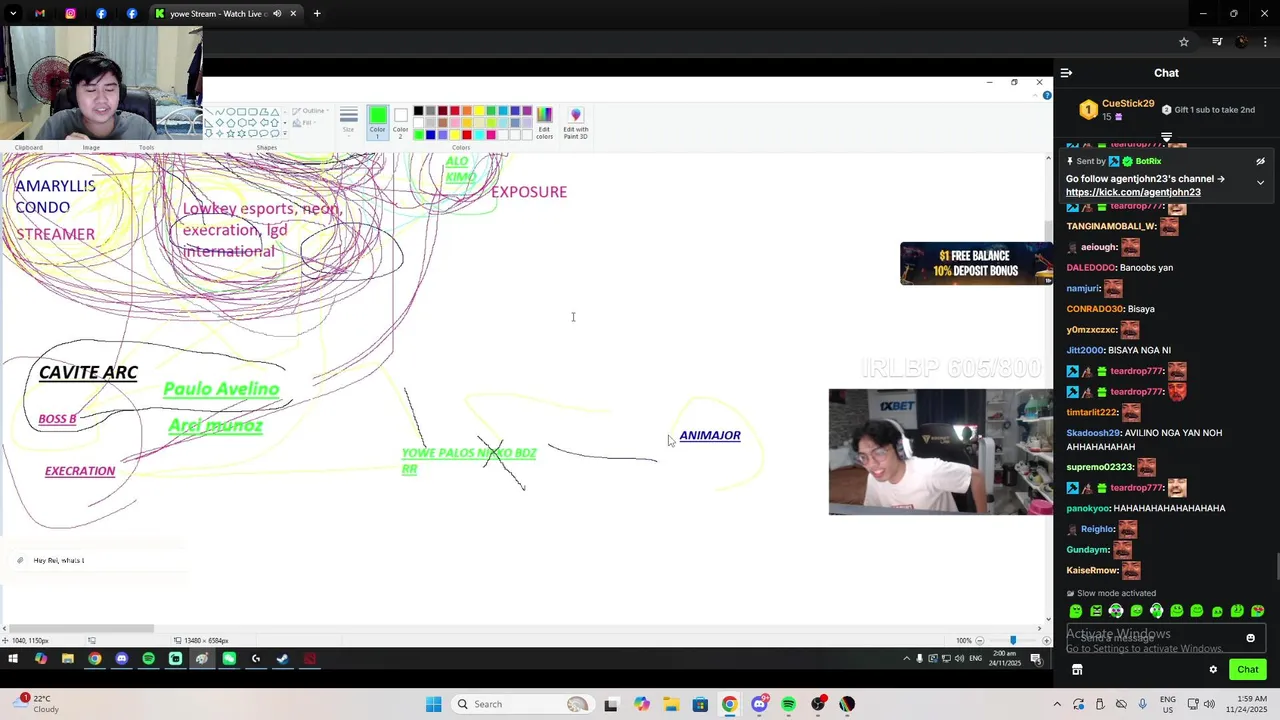Click the 1XBET free balance banner
The width and height of the screenshot is (1280, 720).
(976, 264)
